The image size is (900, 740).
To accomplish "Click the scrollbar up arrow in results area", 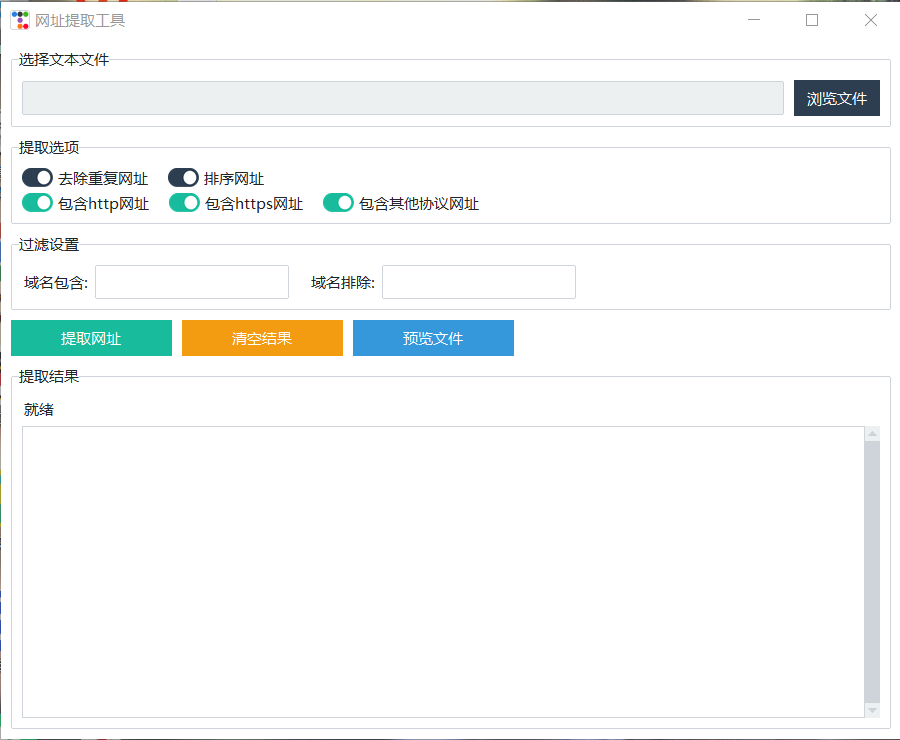I will (871, 435).
